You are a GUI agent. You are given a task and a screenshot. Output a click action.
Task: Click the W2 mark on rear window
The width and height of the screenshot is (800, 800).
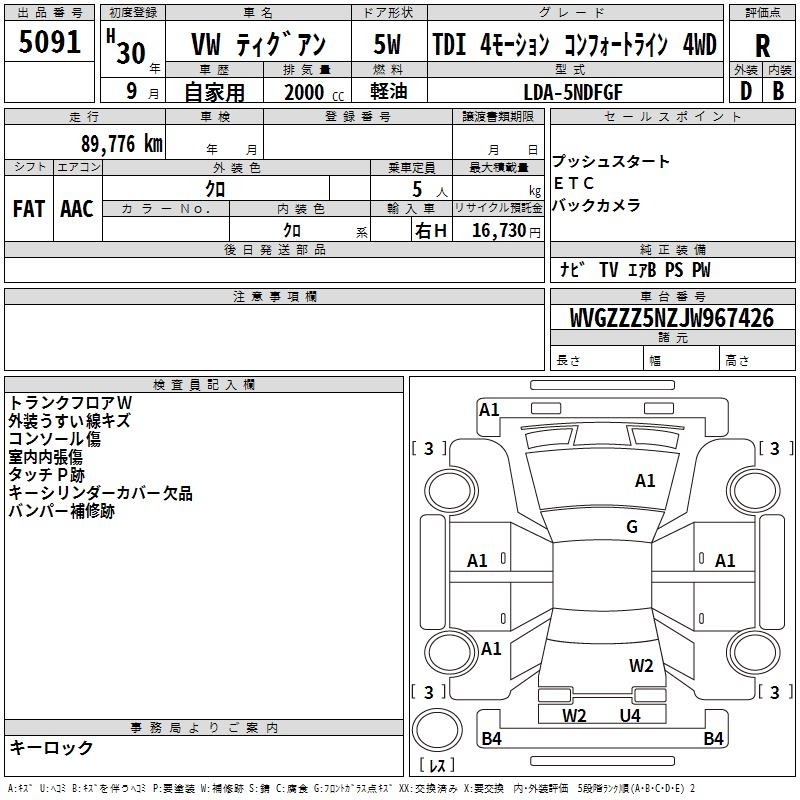click(641, 666)
